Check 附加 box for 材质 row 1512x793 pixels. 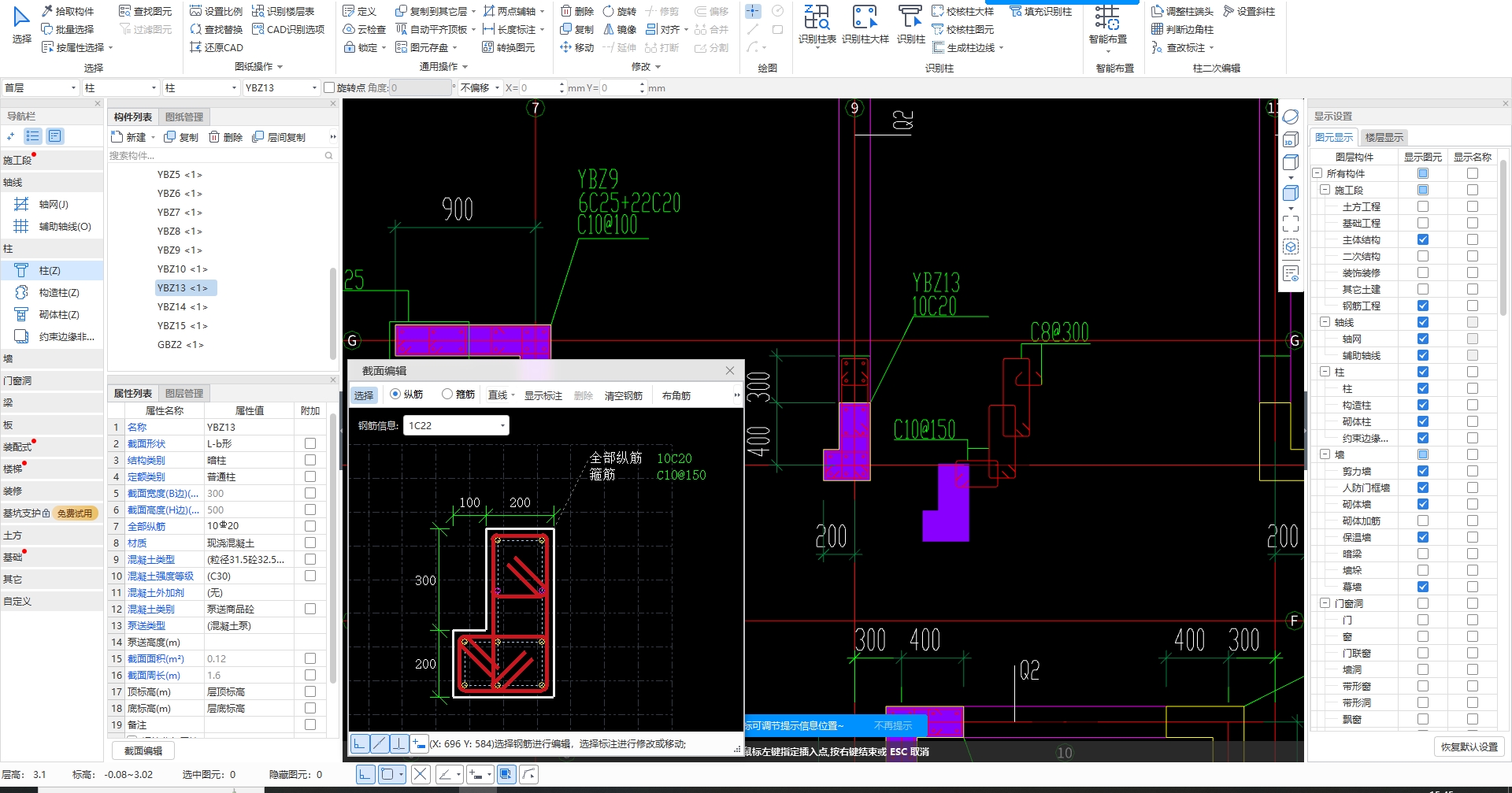click(x=310, y=543)
